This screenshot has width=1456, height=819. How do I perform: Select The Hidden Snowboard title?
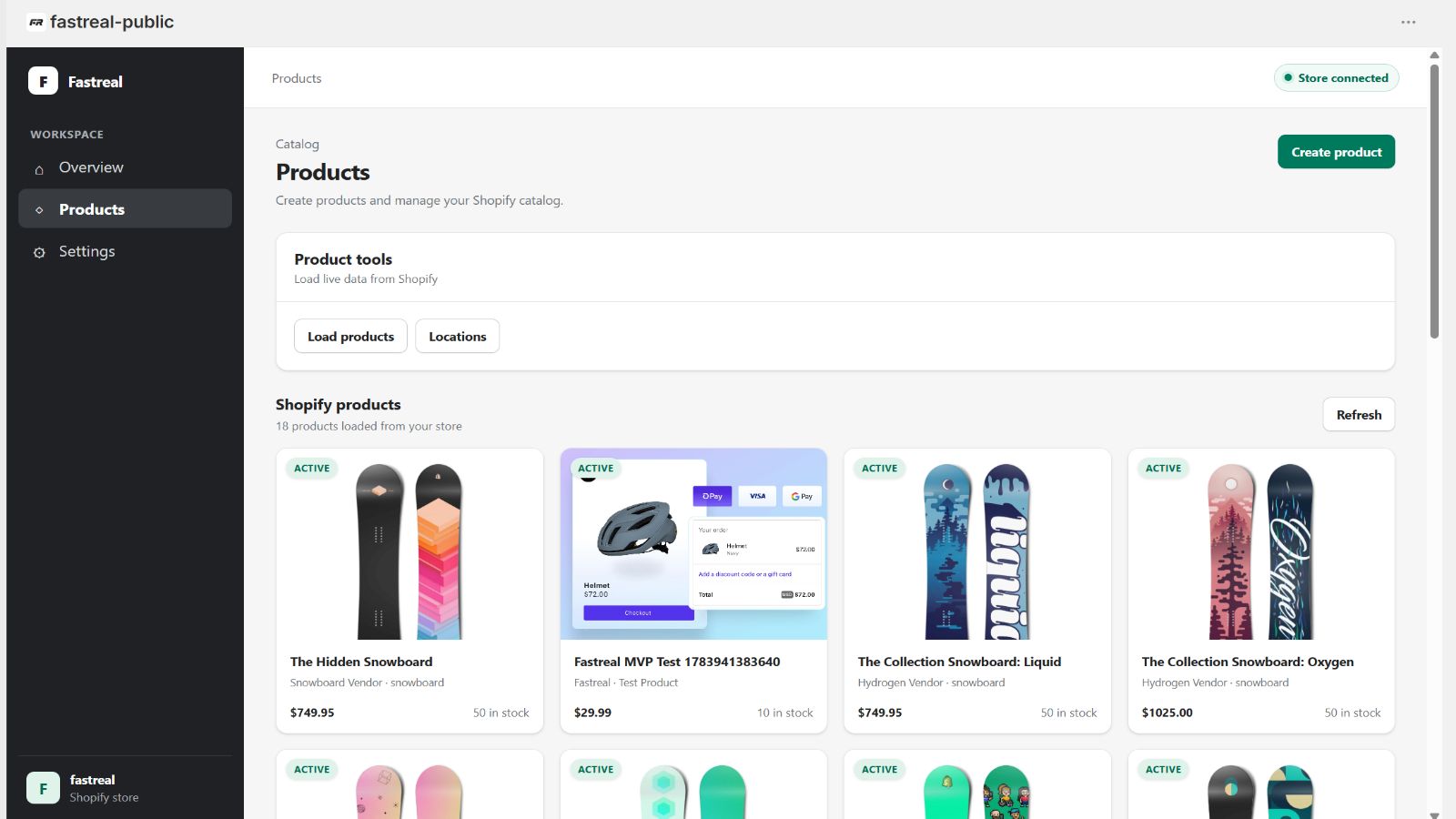point(361,662)
